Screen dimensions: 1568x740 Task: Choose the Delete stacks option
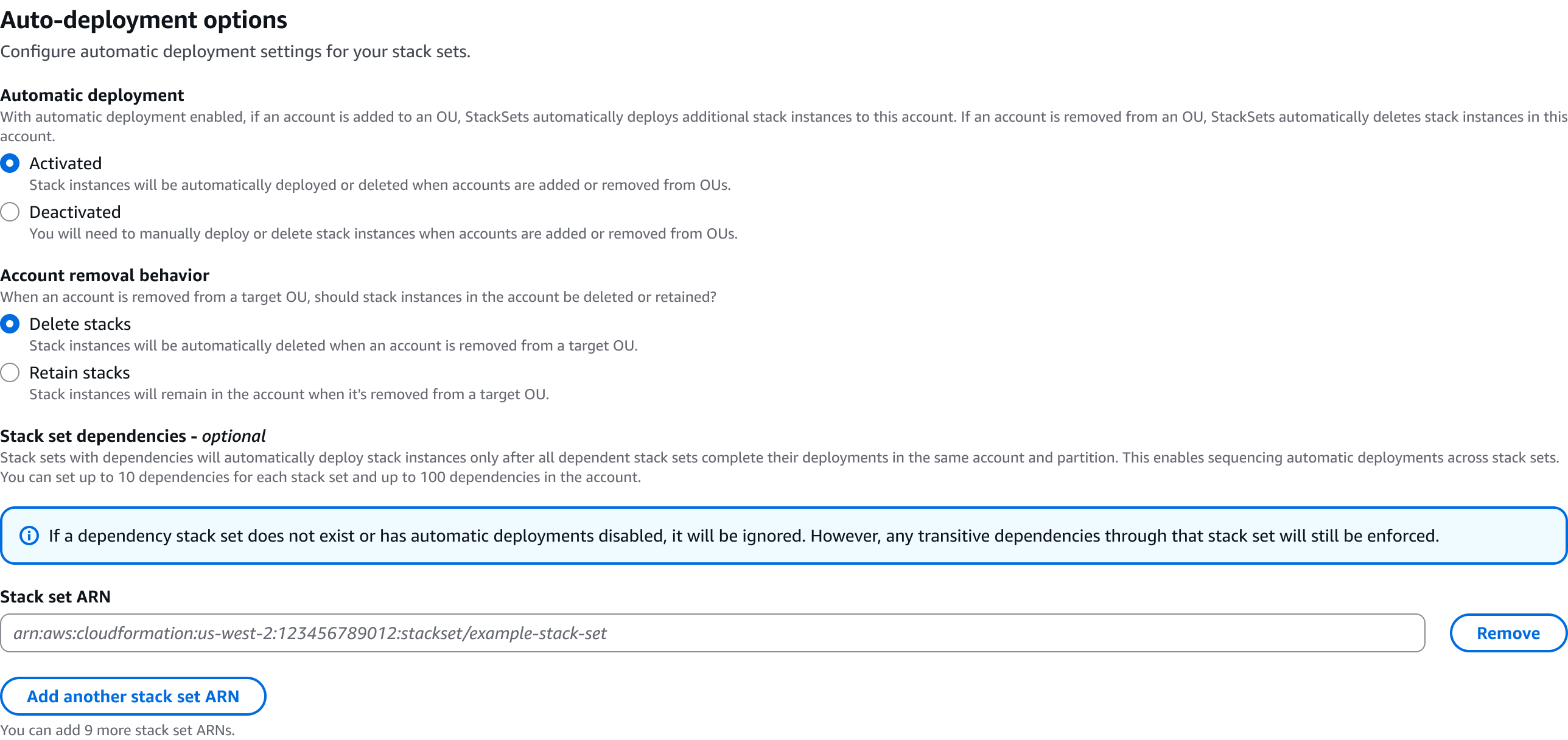point(9,324)
